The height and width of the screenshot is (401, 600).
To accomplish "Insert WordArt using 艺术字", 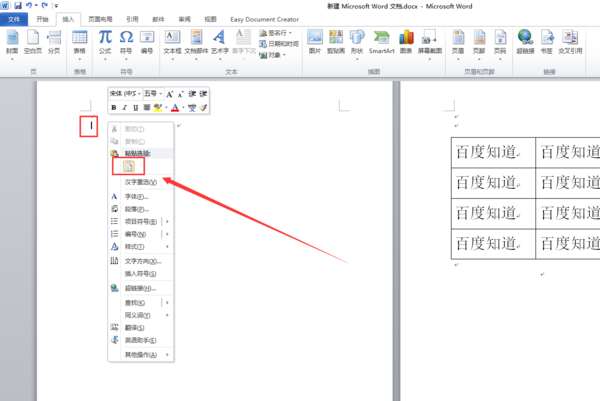I will (220, 43).
